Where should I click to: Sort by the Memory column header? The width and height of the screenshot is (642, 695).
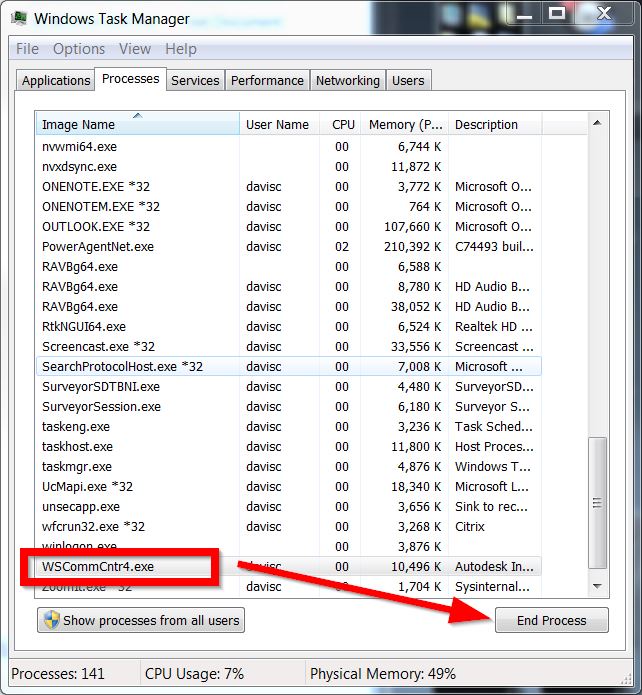(x=405, y=124)
